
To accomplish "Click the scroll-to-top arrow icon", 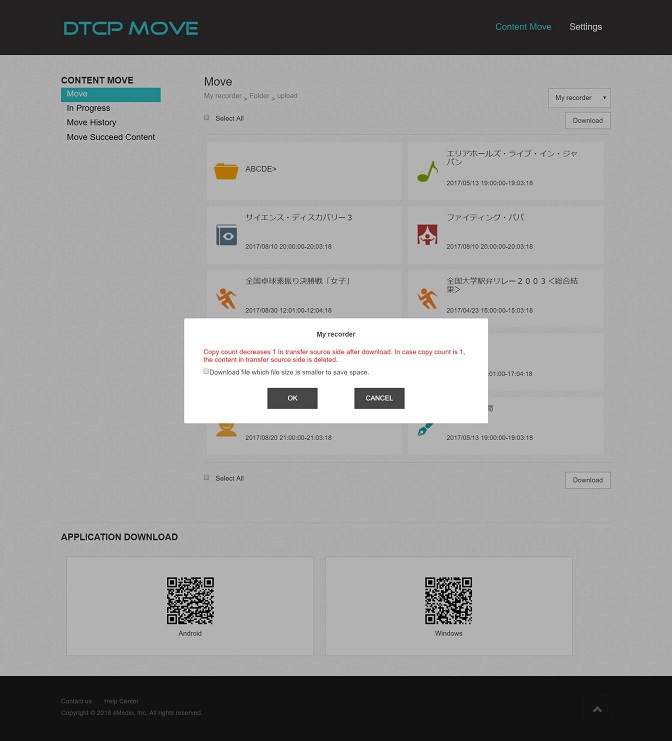I will [597, 710].
